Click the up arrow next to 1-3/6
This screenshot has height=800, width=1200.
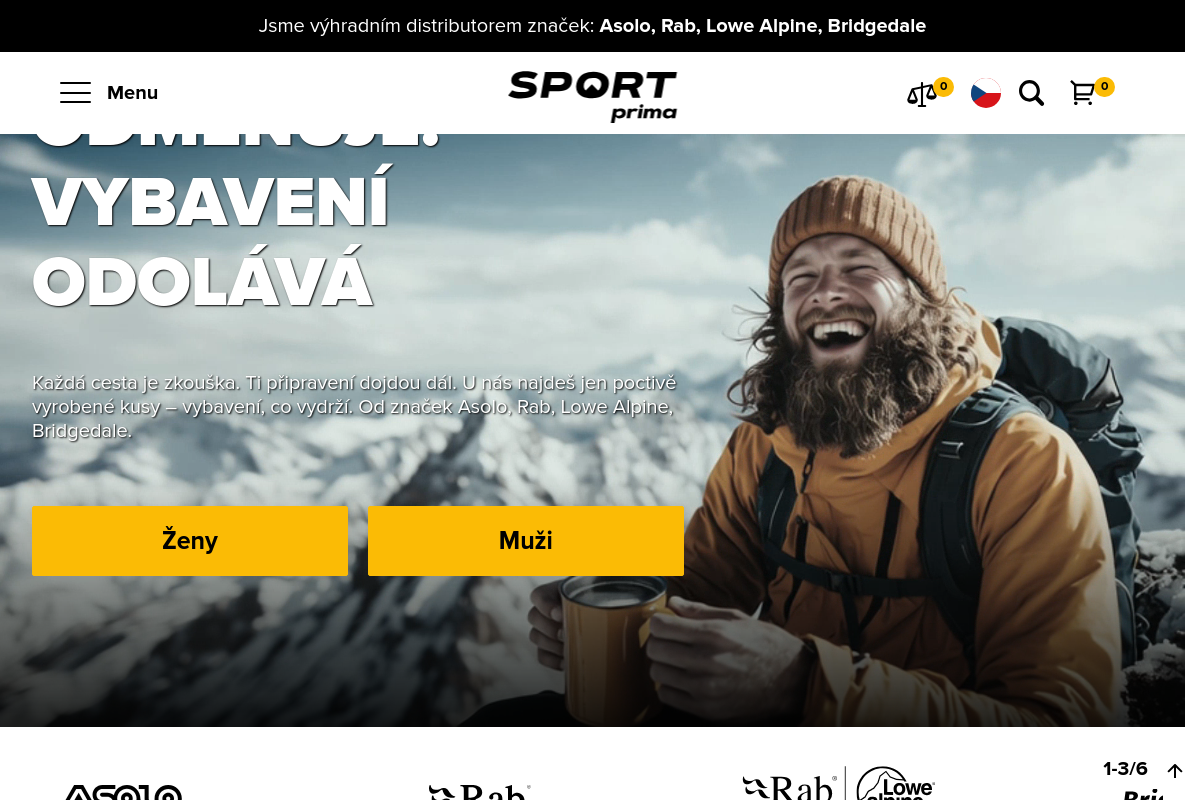(1174, 771)
